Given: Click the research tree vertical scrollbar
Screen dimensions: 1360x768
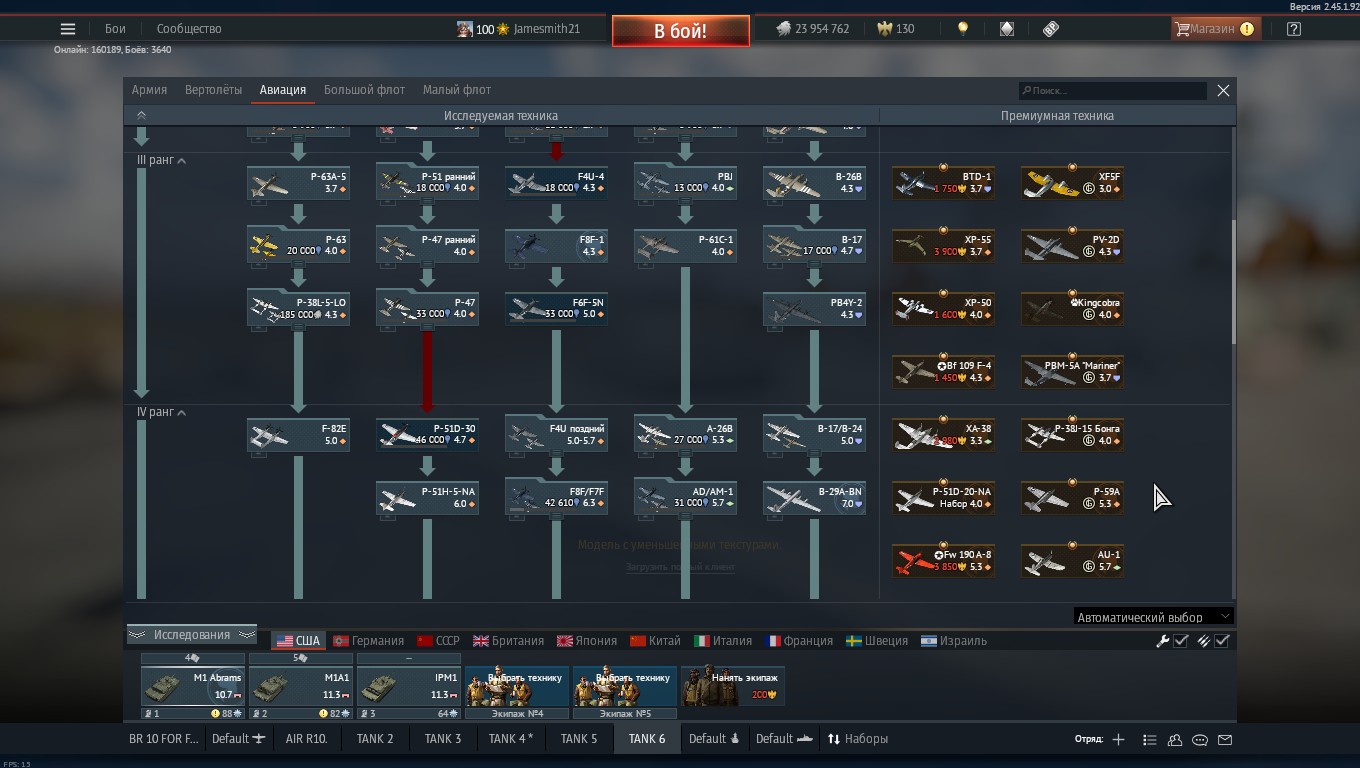Looking at the screenshot, I should click(1233, 280).
